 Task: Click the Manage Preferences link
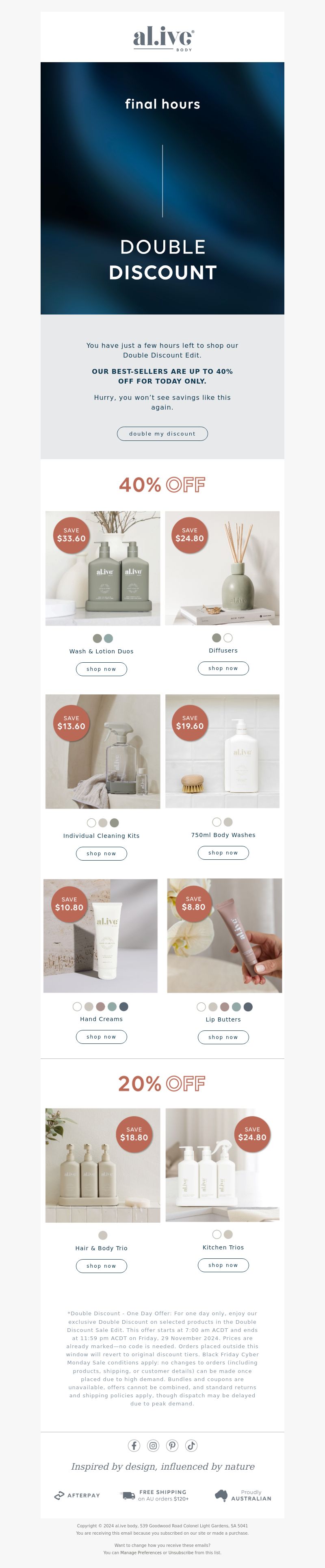(x=141, y=1553)
